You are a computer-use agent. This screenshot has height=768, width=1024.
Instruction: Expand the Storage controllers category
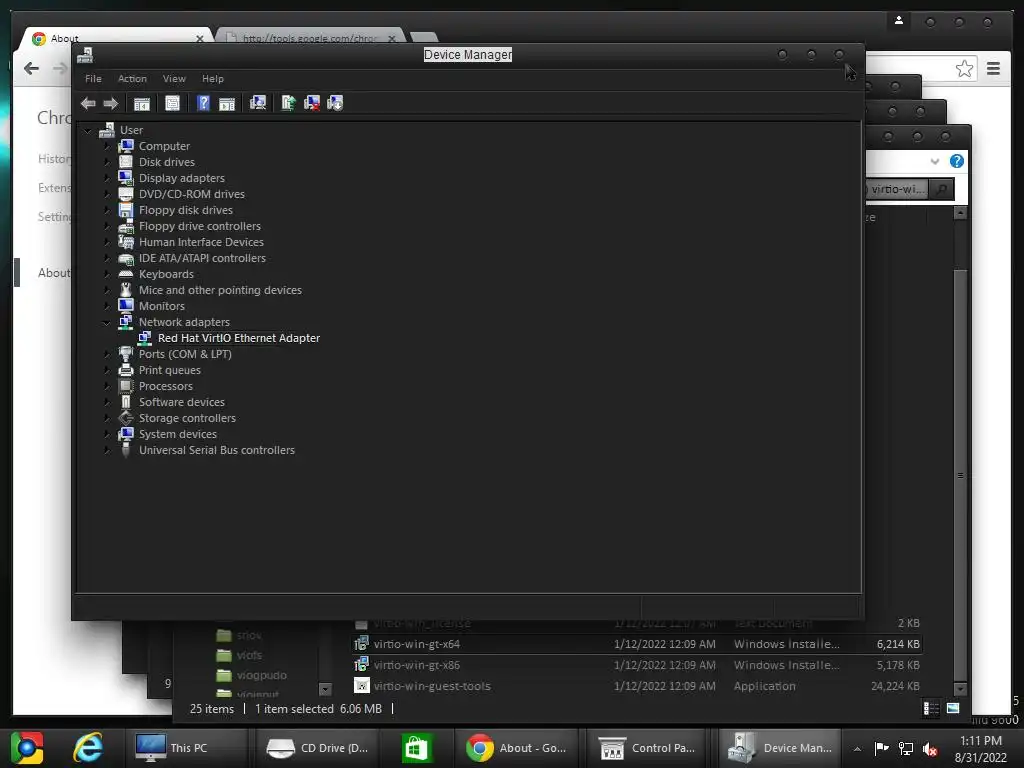click(107, 418)
